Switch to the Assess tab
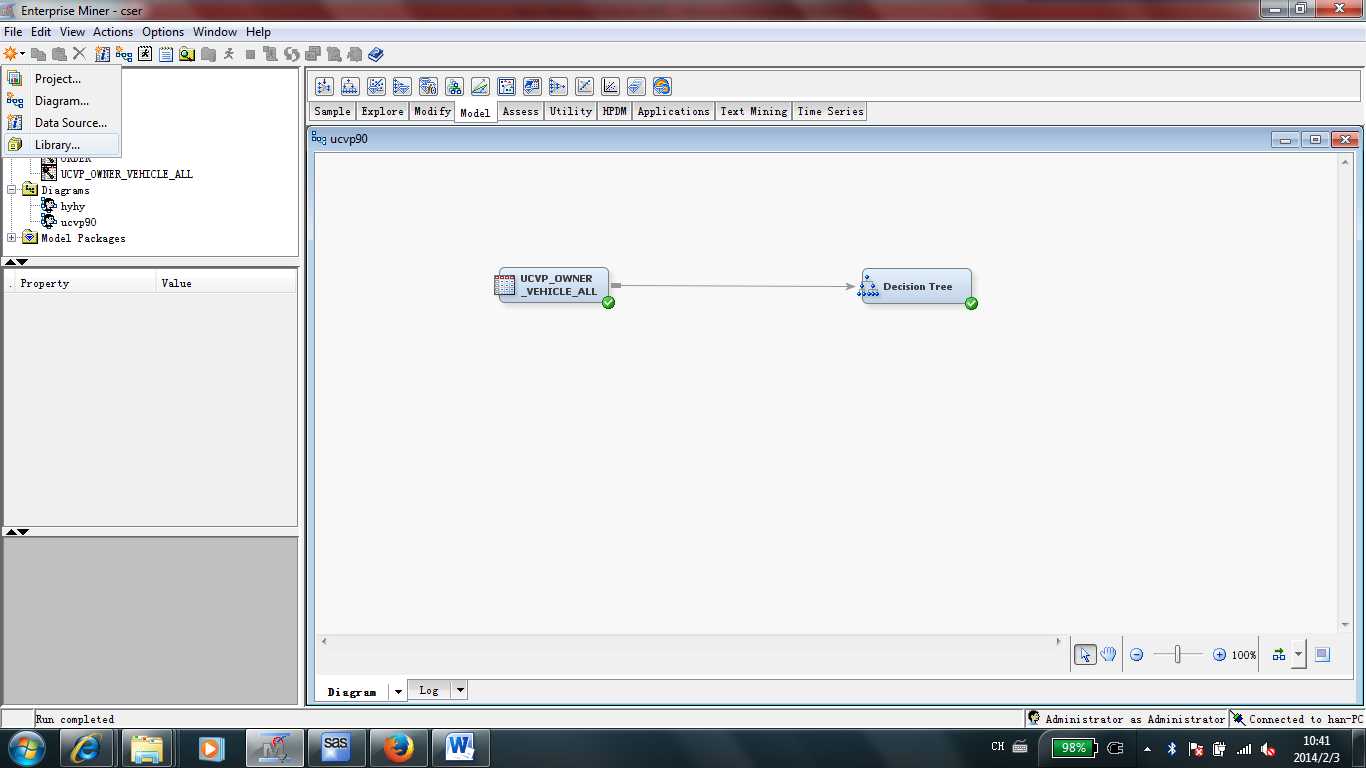 click(520, 111)
